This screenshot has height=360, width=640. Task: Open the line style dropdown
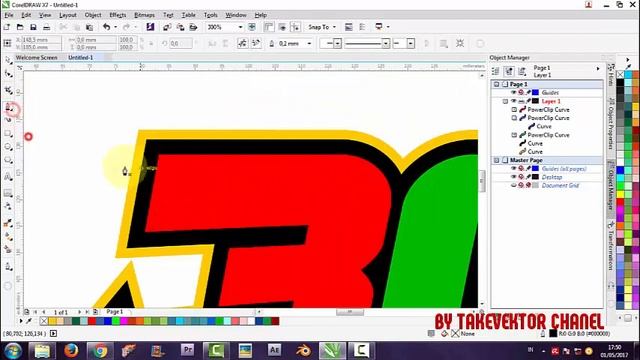pos(386,43)
